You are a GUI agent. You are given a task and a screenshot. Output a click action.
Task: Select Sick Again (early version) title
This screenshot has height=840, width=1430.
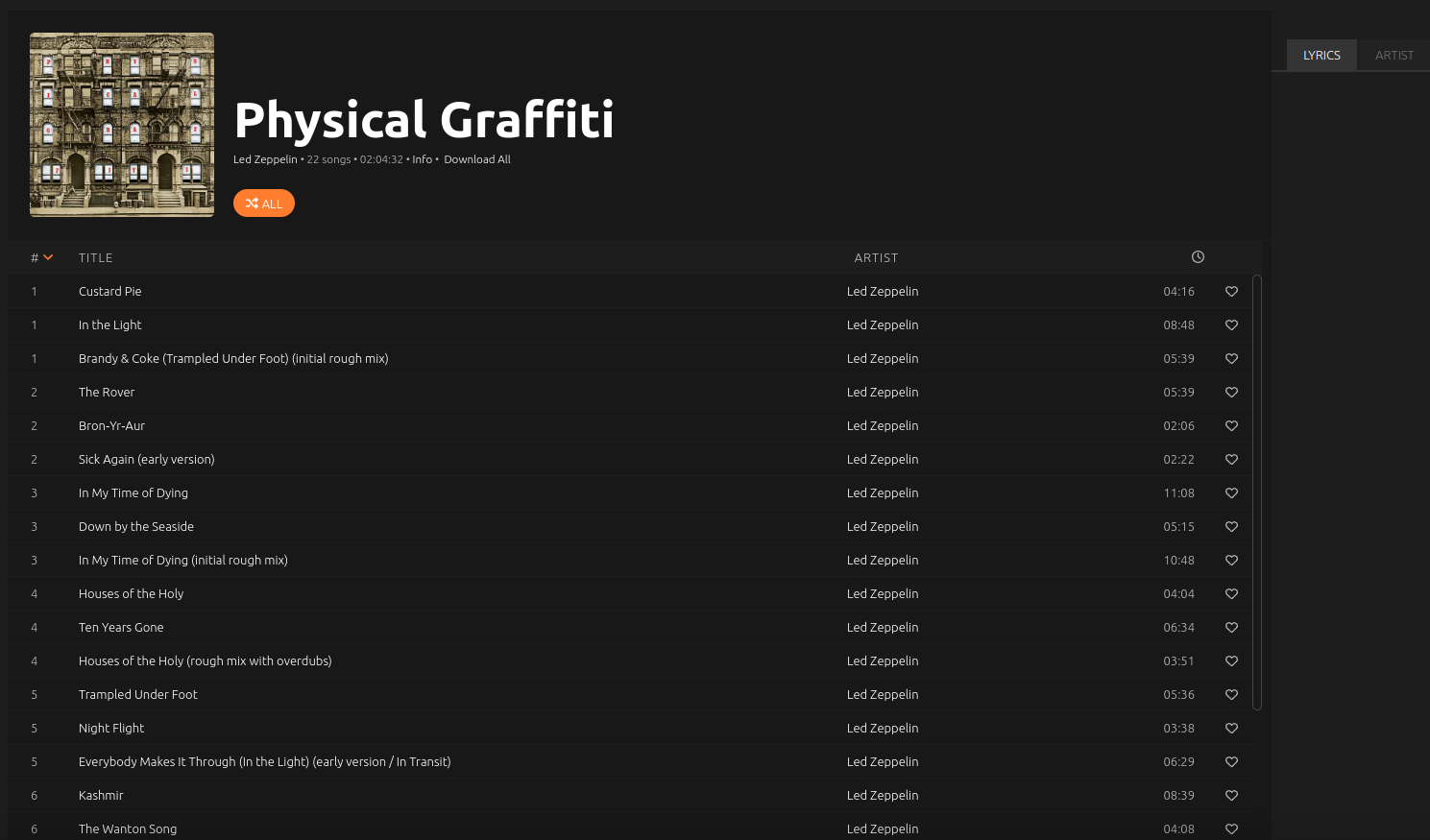(147, 460)
